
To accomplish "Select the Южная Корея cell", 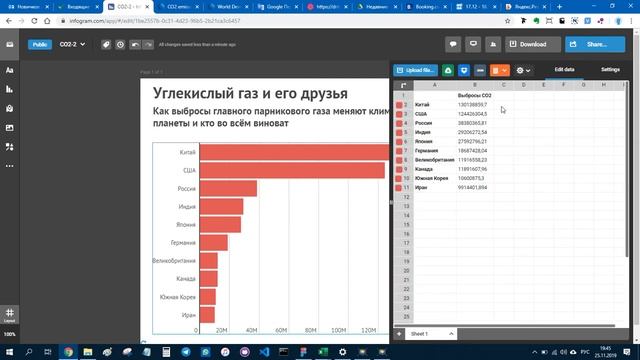I will pos(434,178).
